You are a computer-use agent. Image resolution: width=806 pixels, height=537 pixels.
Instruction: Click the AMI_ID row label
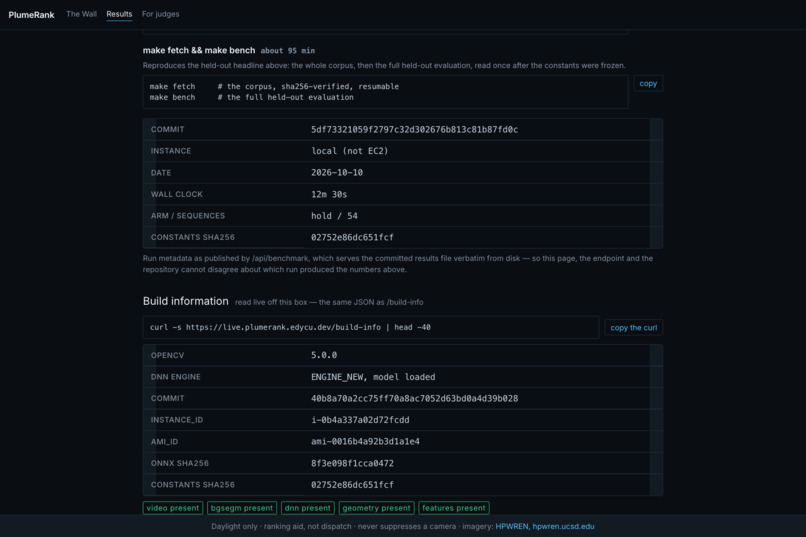164,441
